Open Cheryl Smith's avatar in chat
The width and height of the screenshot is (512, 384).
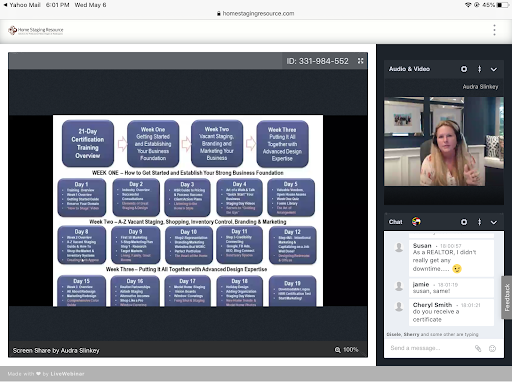click(399, 306)
